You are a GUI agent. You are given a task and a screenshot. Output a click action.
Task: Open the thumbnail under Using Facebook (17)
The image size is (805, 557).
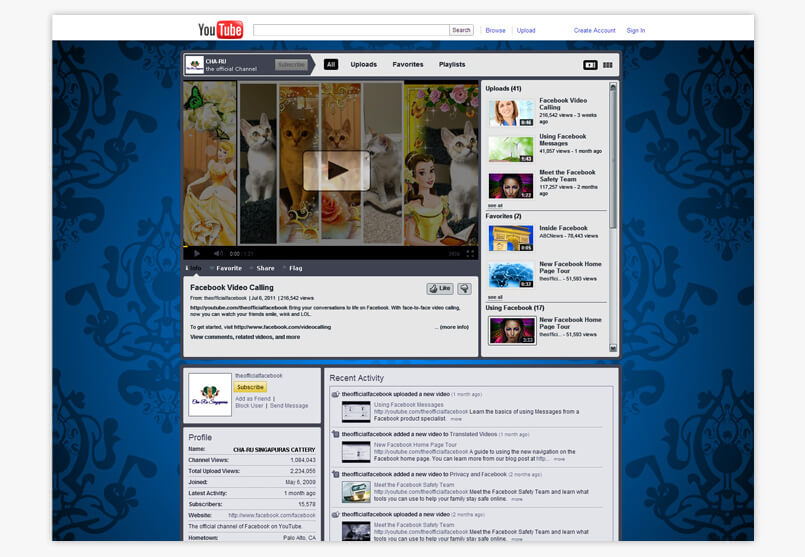coord(512,331)
